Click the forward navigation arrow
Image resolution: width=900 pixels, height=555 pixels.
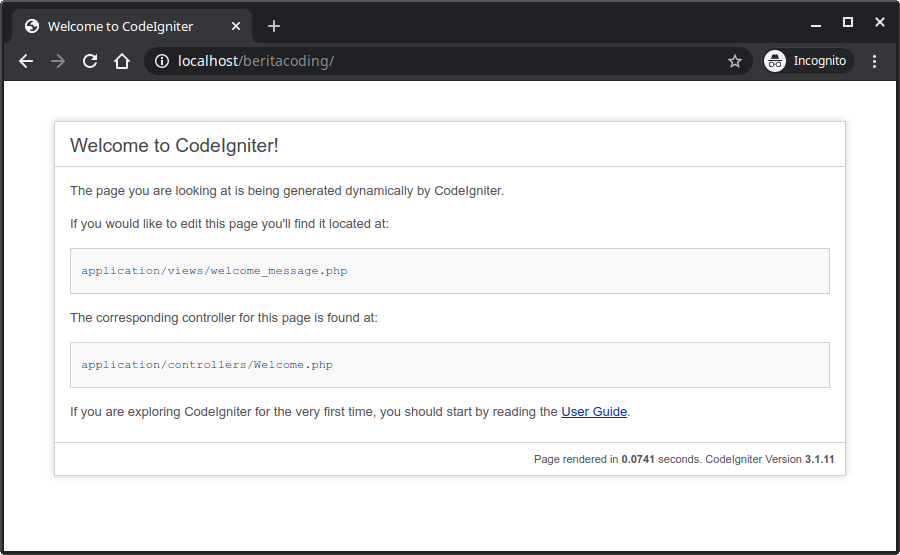pyautogui.click(x=58, y=61)
